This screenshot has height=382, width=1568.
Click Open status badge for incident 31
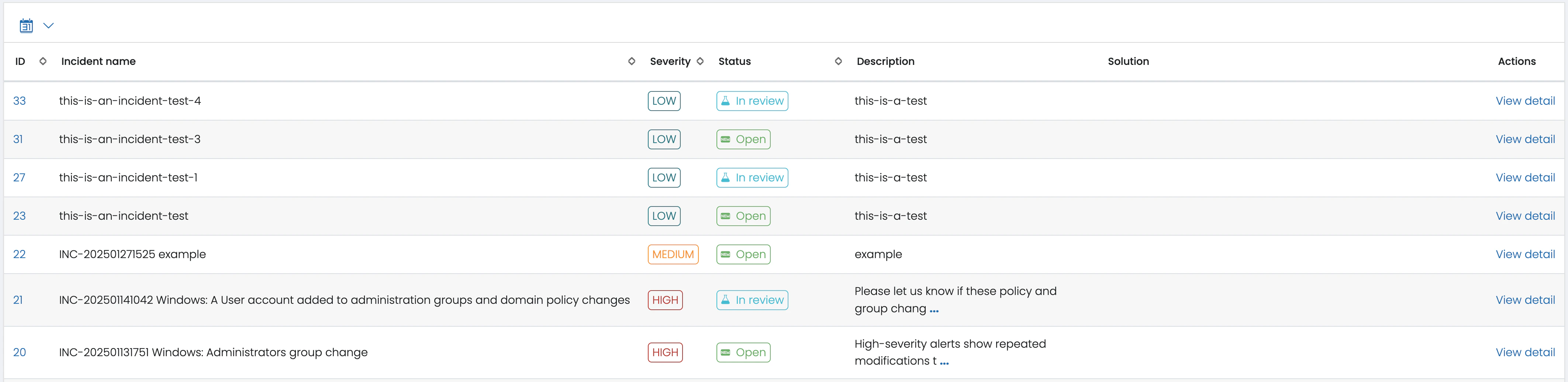(x=743, y=139)
